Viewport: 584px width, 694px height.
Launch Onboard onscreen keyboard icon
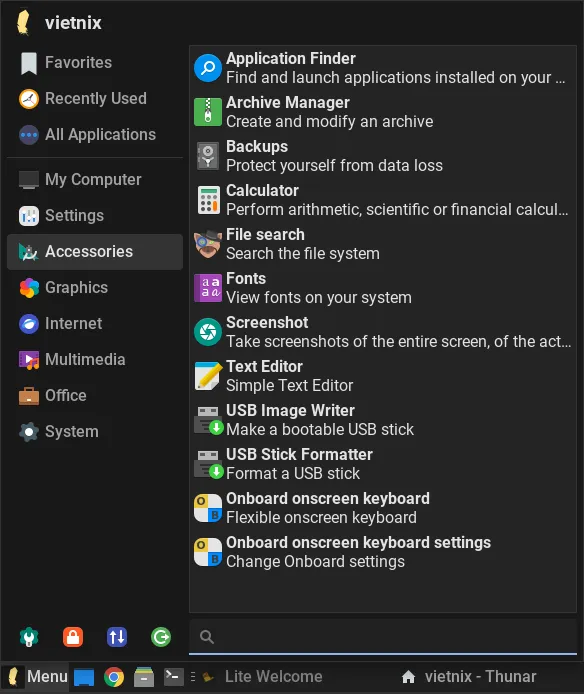click(208, 508)
